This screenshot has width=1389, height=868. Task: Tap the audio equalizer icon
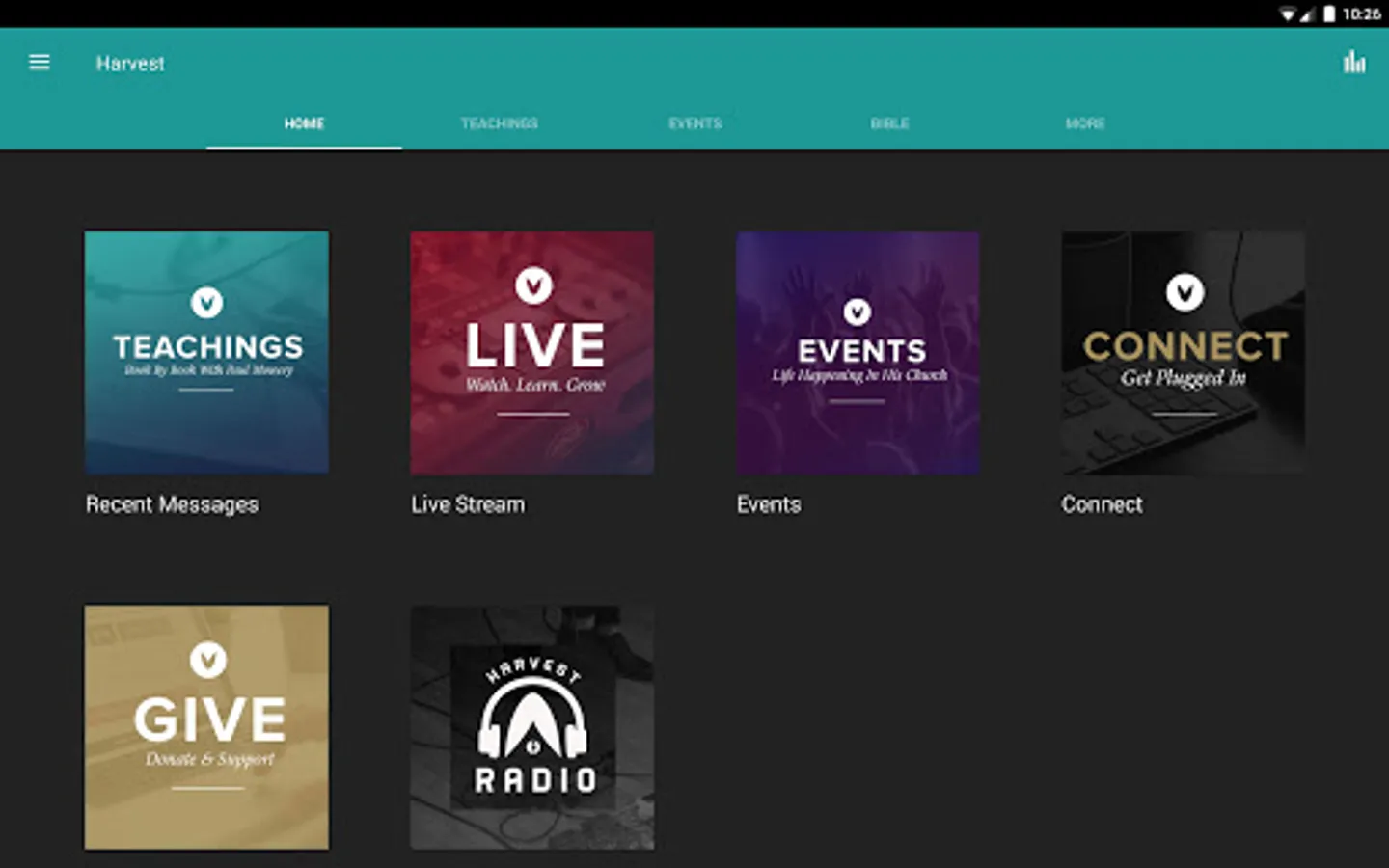pyautogui.click(x=1354, y=63)
